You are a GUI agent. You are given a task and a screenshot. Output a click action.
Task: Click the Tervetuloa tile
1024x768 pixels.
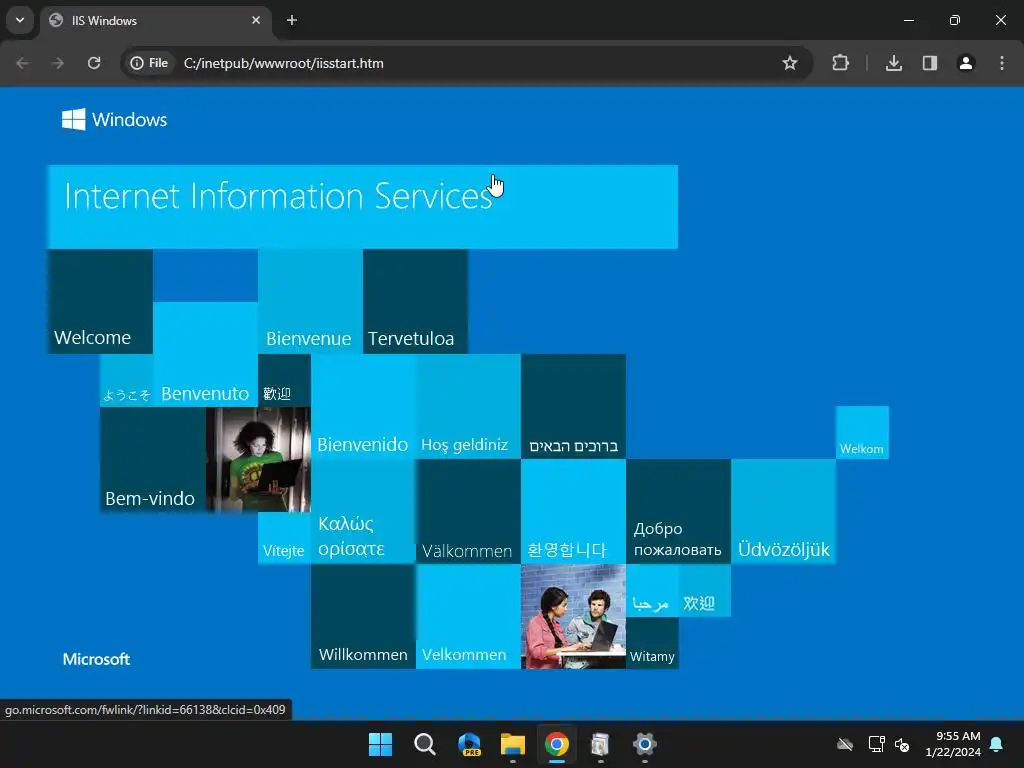[x=415, y=301]
